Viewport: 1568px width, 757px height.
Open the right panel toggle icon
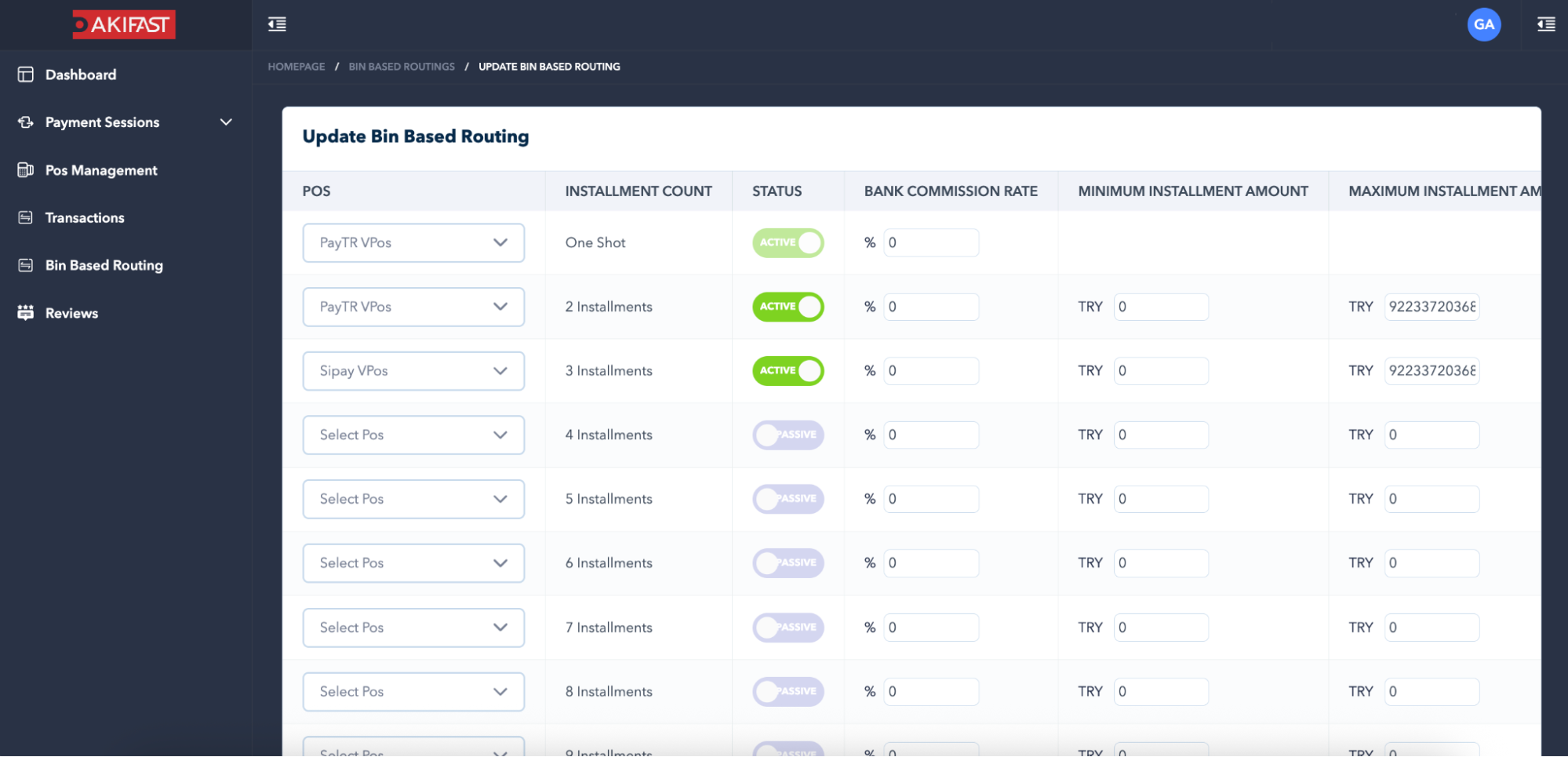[1546, 24]
